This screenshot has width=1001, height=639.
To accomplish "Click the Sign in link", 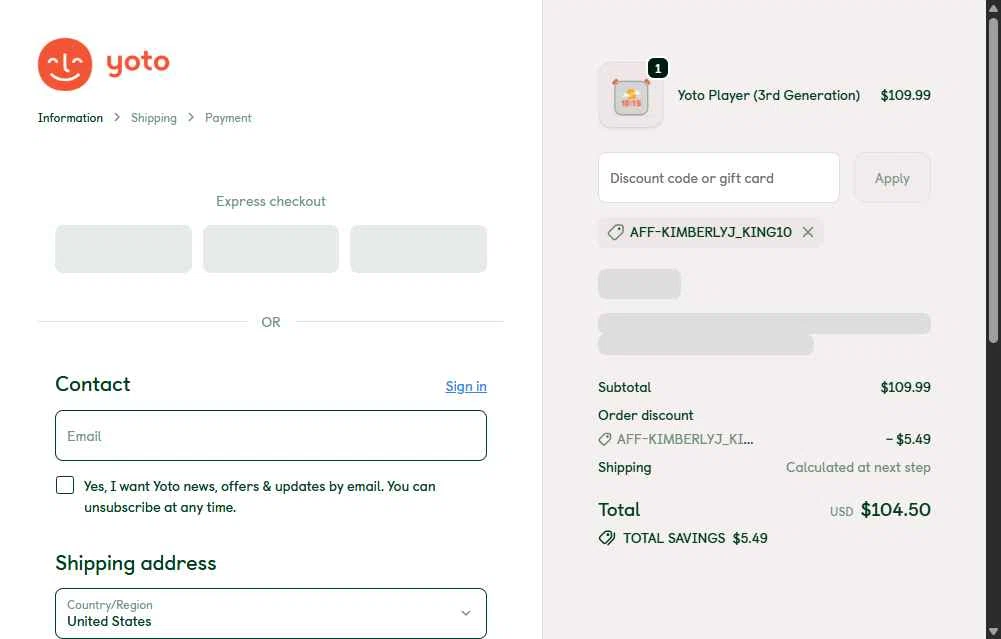I will pyautogui.click(x=466, y=386).
